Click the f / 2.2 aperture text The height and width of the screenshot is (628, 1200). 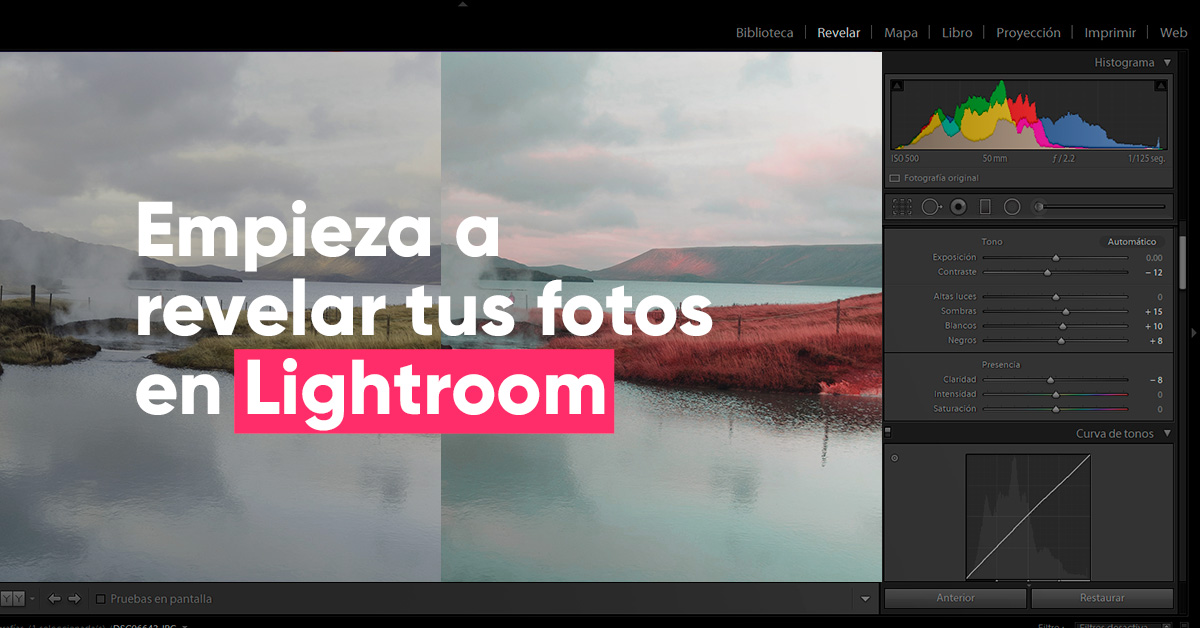coord(1064,158)
